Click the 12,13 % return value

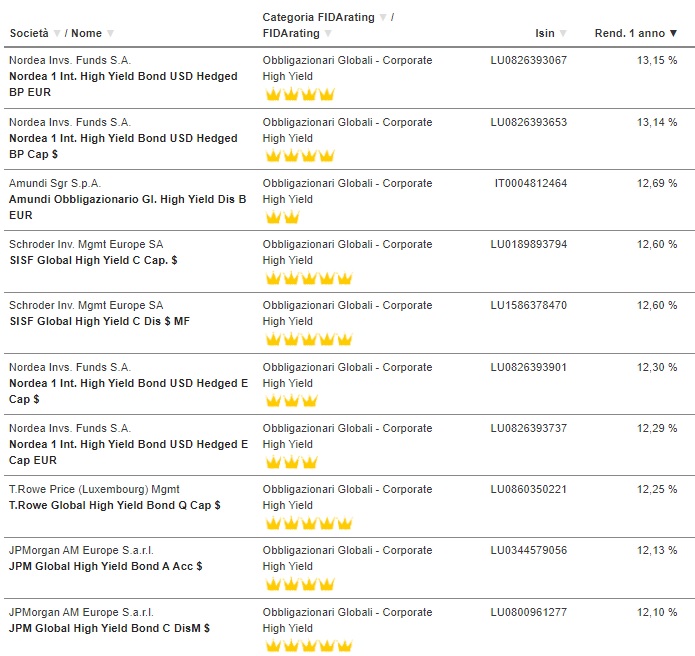(657, 550)
